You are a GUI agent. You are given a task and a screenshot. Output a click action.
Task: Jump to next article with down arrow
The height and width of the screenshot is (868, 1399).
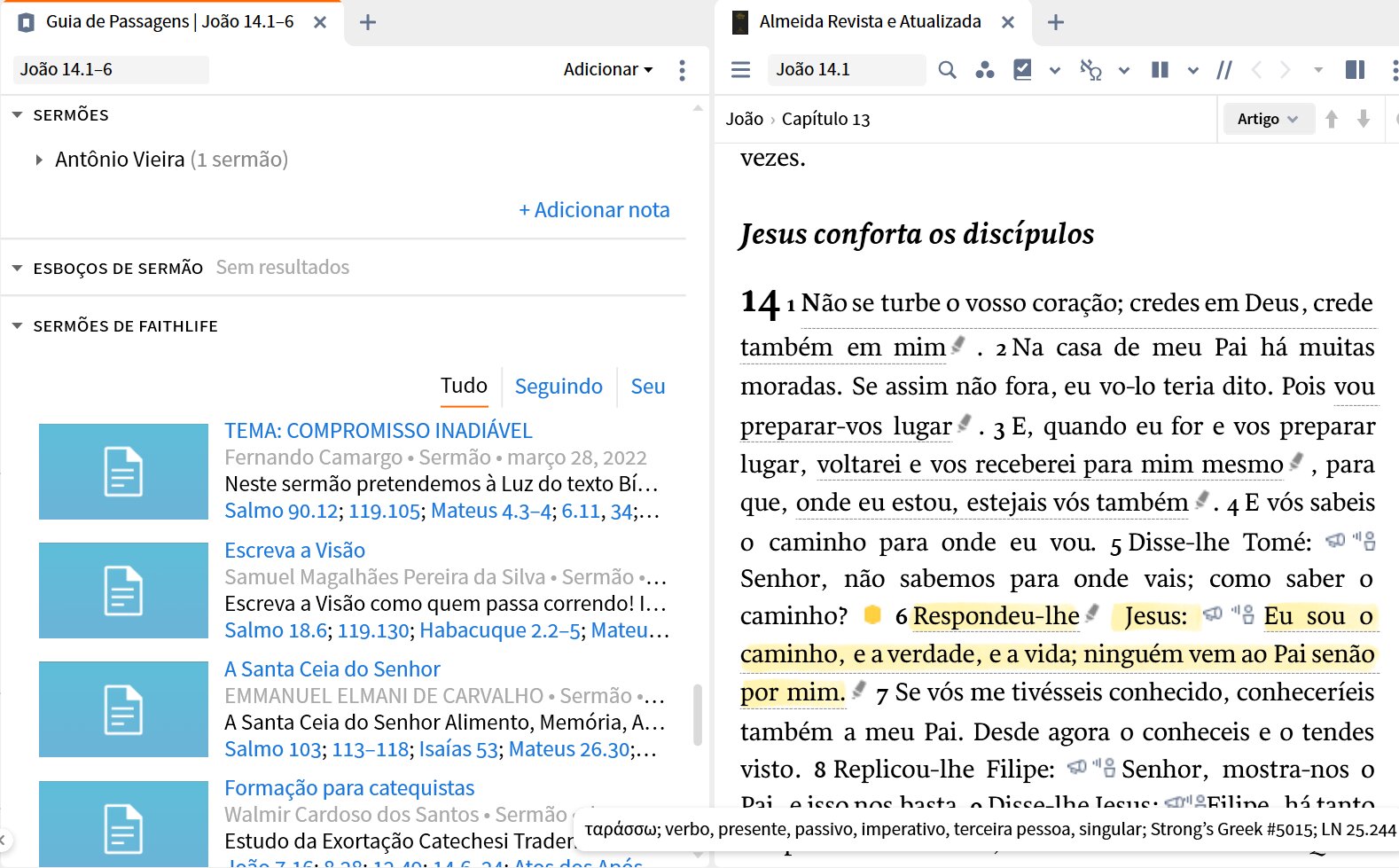pyautogui.click(x=1364, y=119)
